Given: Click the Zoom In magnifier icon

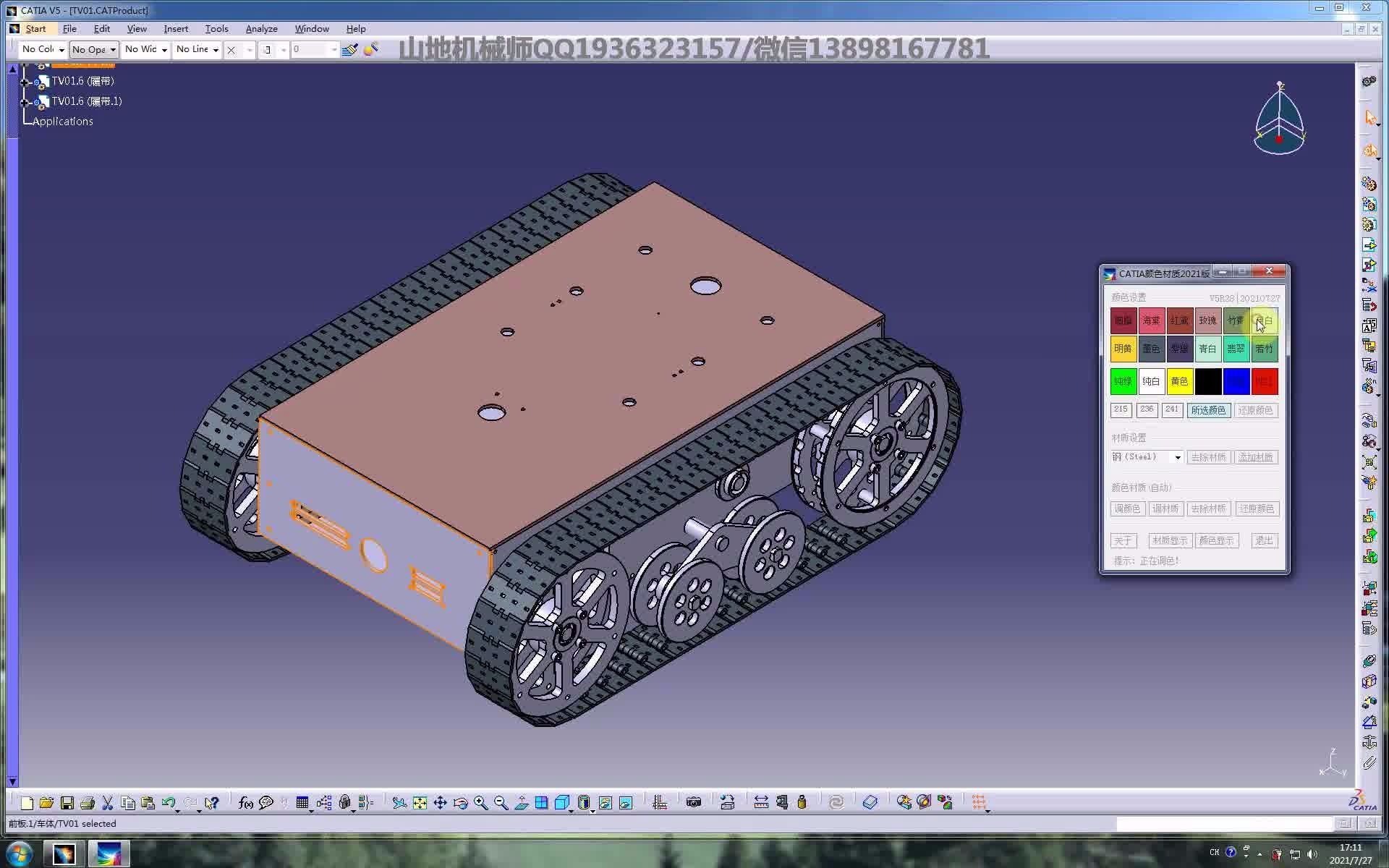Looking at the screenshot, I should [x=480, y=803].
